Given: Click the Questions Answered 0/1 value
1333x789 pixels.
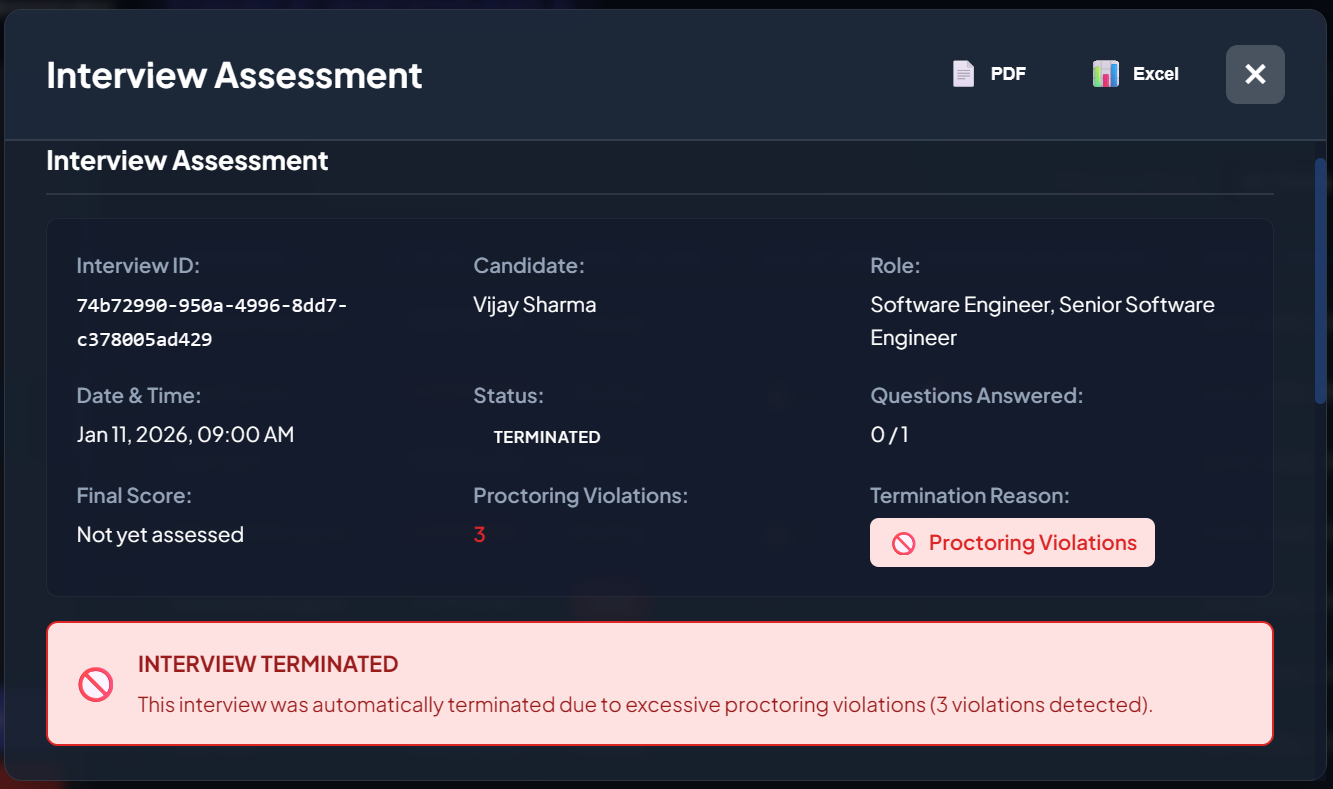Looking at the screenshot, I should 889,434.
